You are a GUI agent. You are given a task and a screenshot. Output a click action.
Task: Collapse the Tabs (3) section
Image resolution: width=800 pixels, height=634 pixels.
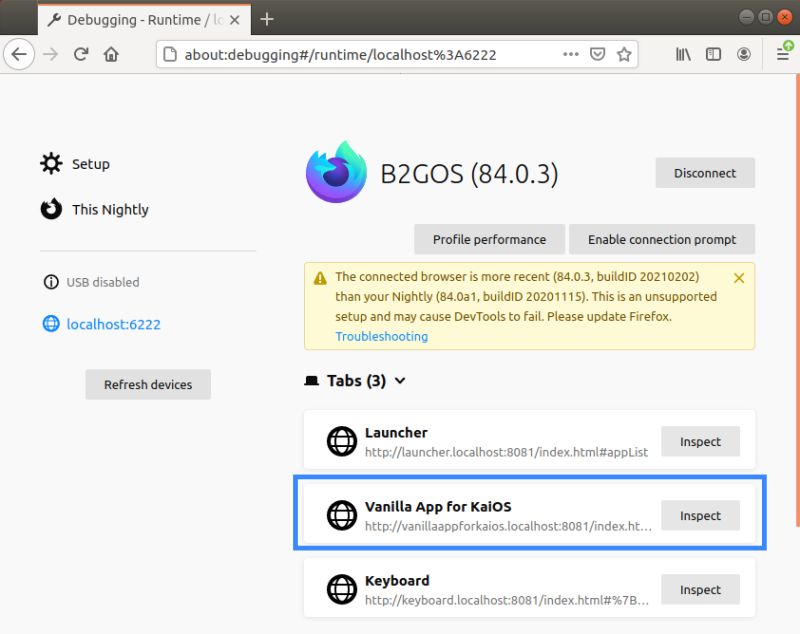(399, 381)
